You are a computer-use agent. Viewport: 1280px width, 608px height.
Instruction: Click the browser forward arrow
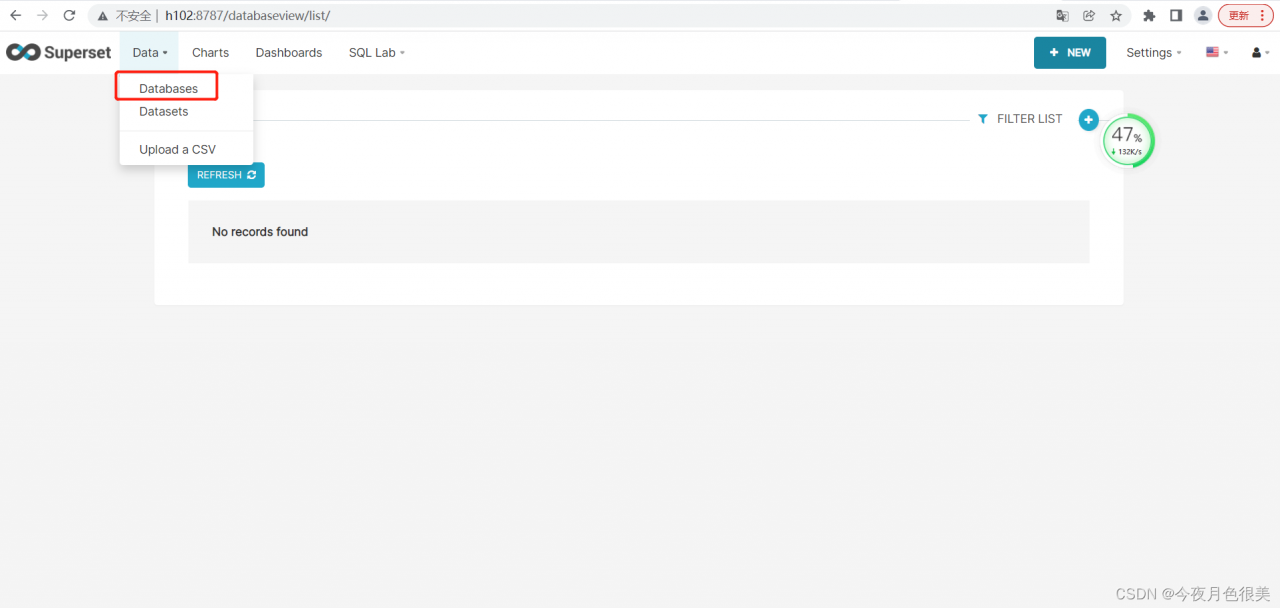[x=42, y=16]
